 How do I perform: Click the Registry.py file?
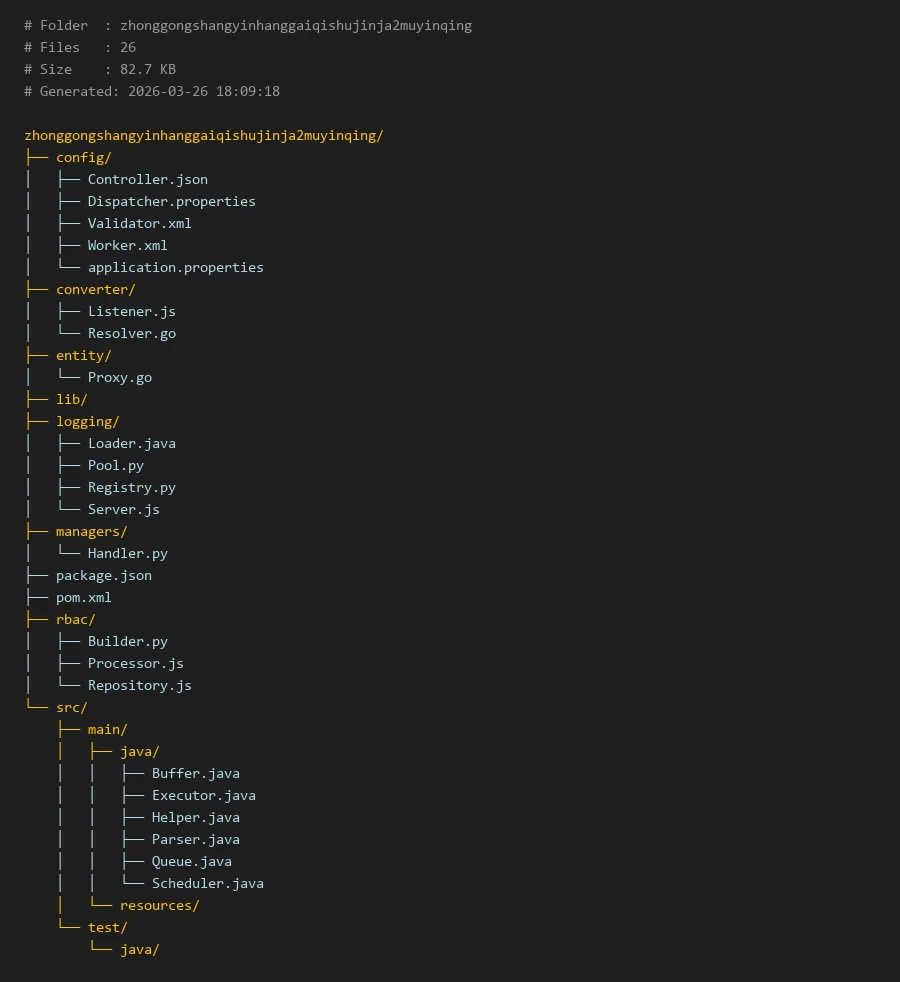point(131,487)
